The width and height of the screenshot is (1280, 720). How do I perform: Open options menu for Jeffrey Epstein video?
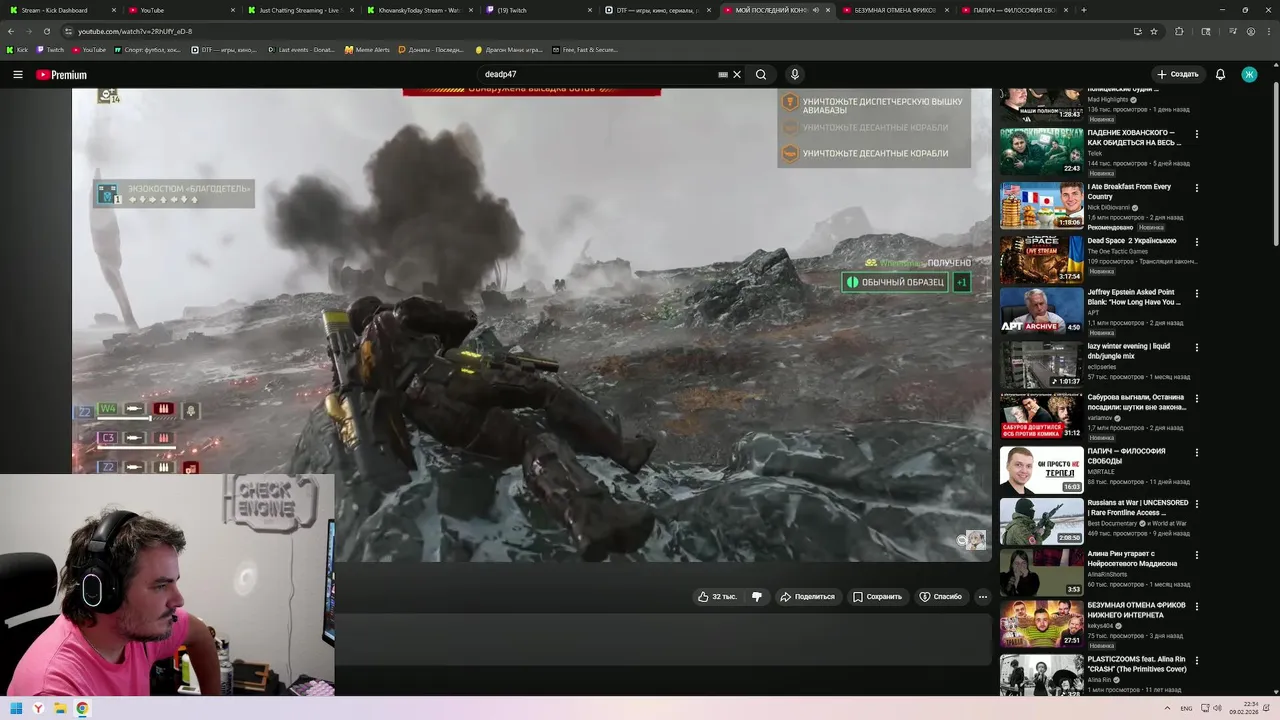pos(1197,294)
